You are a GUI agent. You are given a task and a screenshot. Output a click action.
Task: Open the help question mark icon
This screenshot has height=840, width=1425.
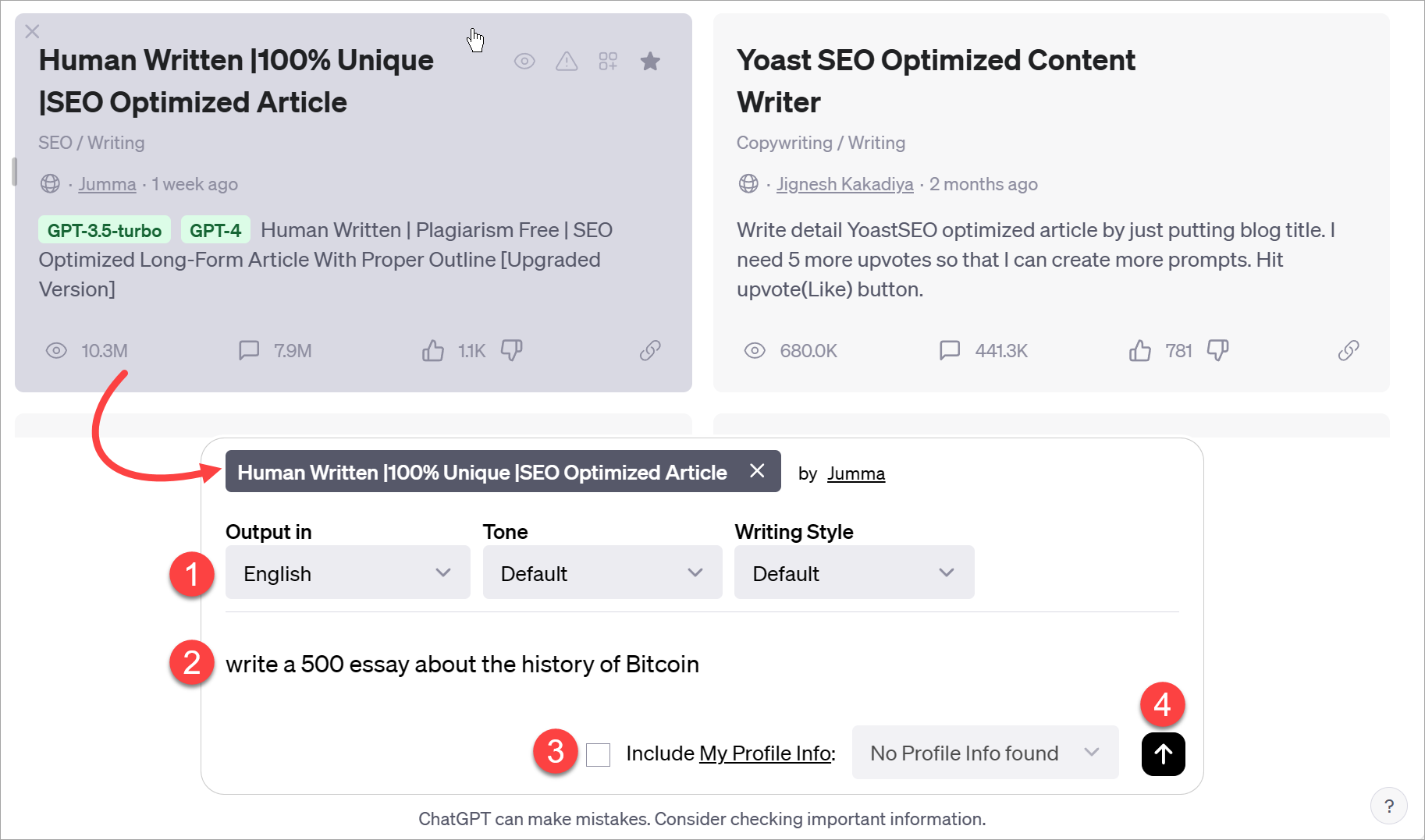tap(1389, 806)
